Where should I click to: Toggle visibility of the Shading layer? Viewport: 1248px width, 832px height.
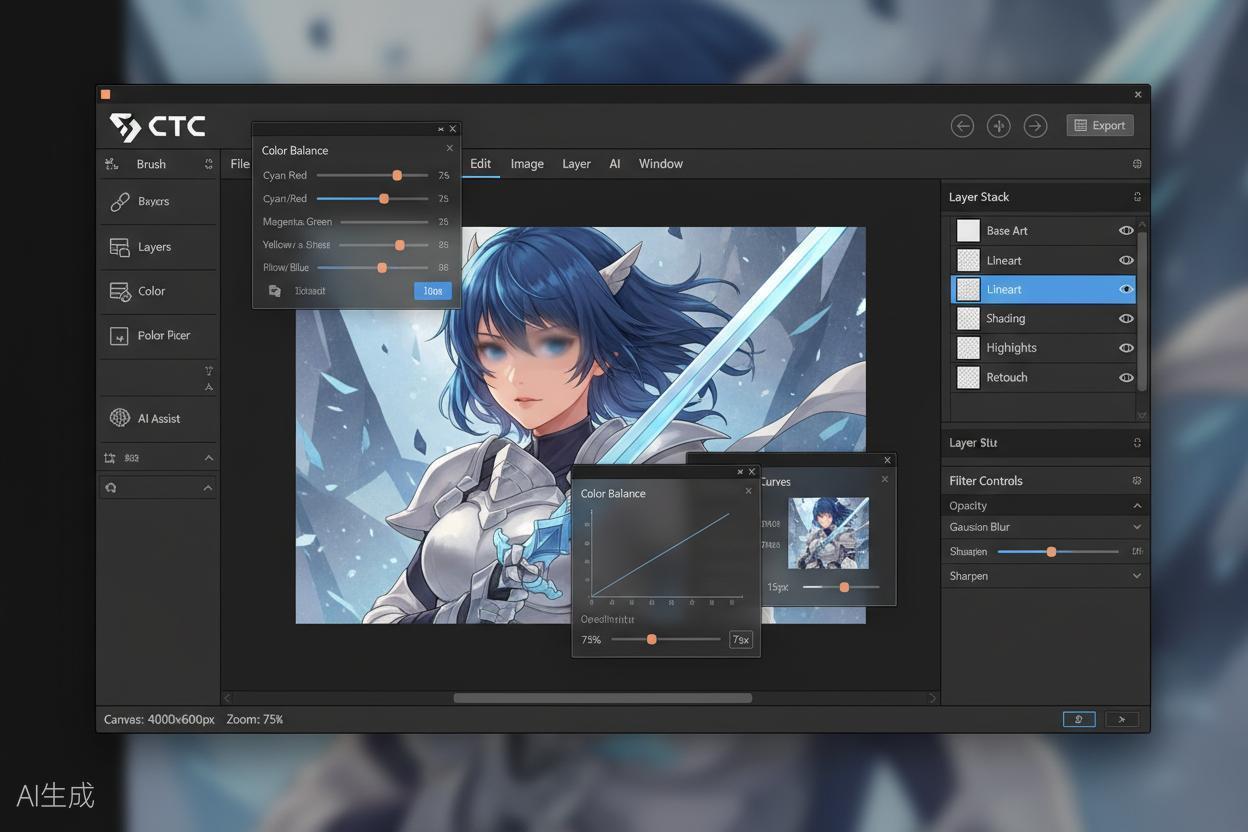click(x=1126, y=319)
